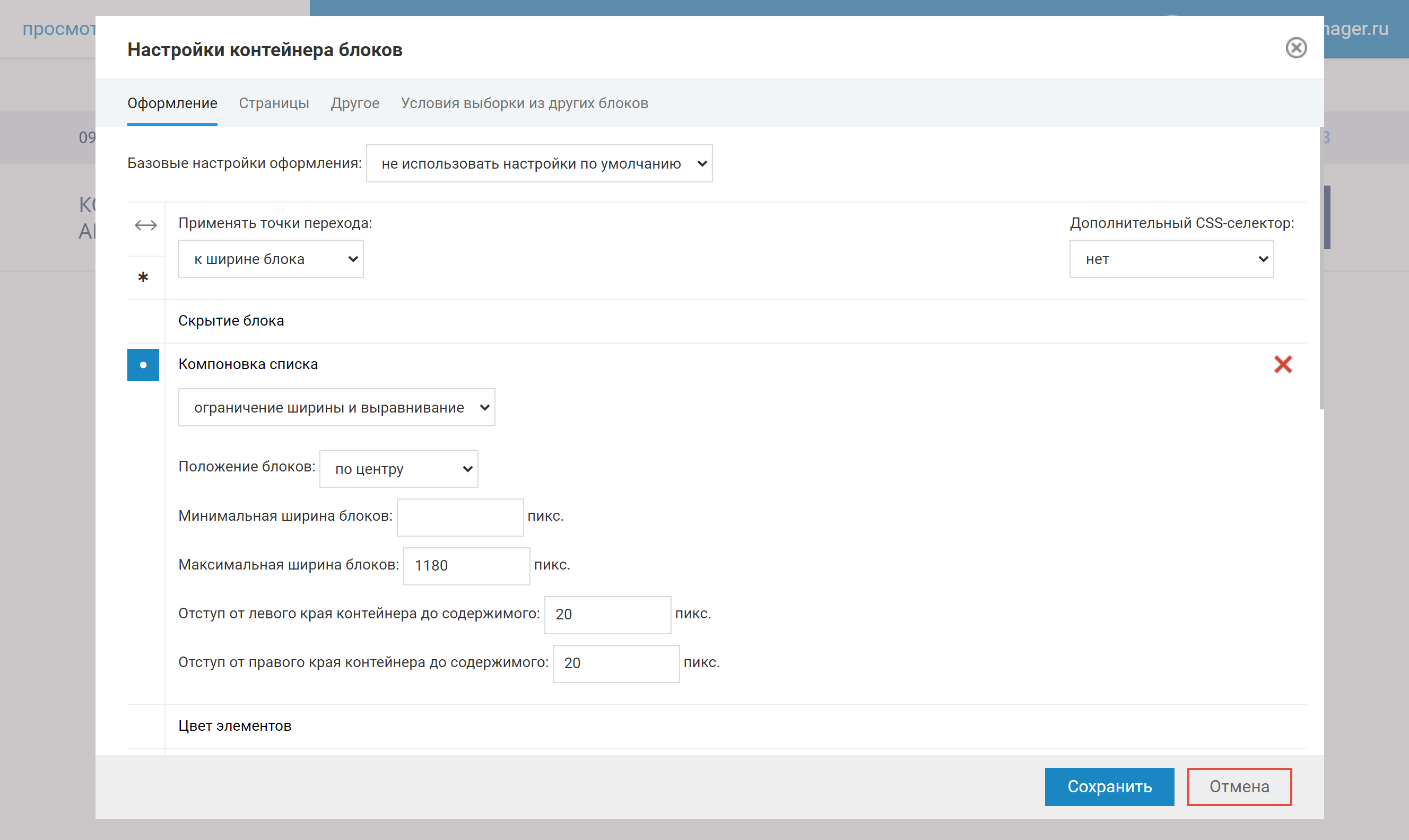Image resolution: width=1409 pixels, height=840 pixels.
Task: Open Условия выборки из других блоков tab
Action: [x=524, y=103]
